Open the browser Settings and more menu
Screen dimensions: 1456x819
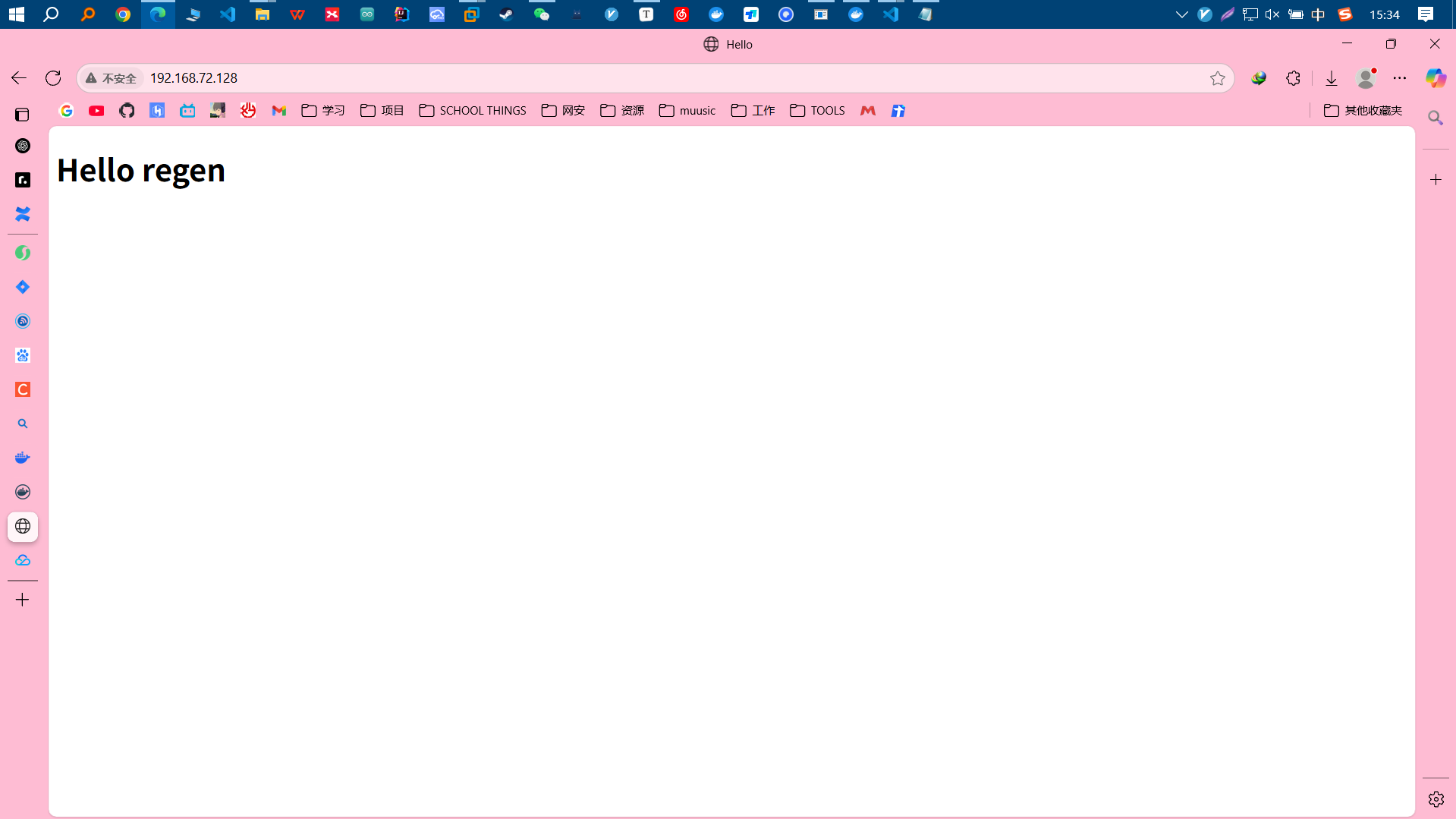tap(1400, 78)
